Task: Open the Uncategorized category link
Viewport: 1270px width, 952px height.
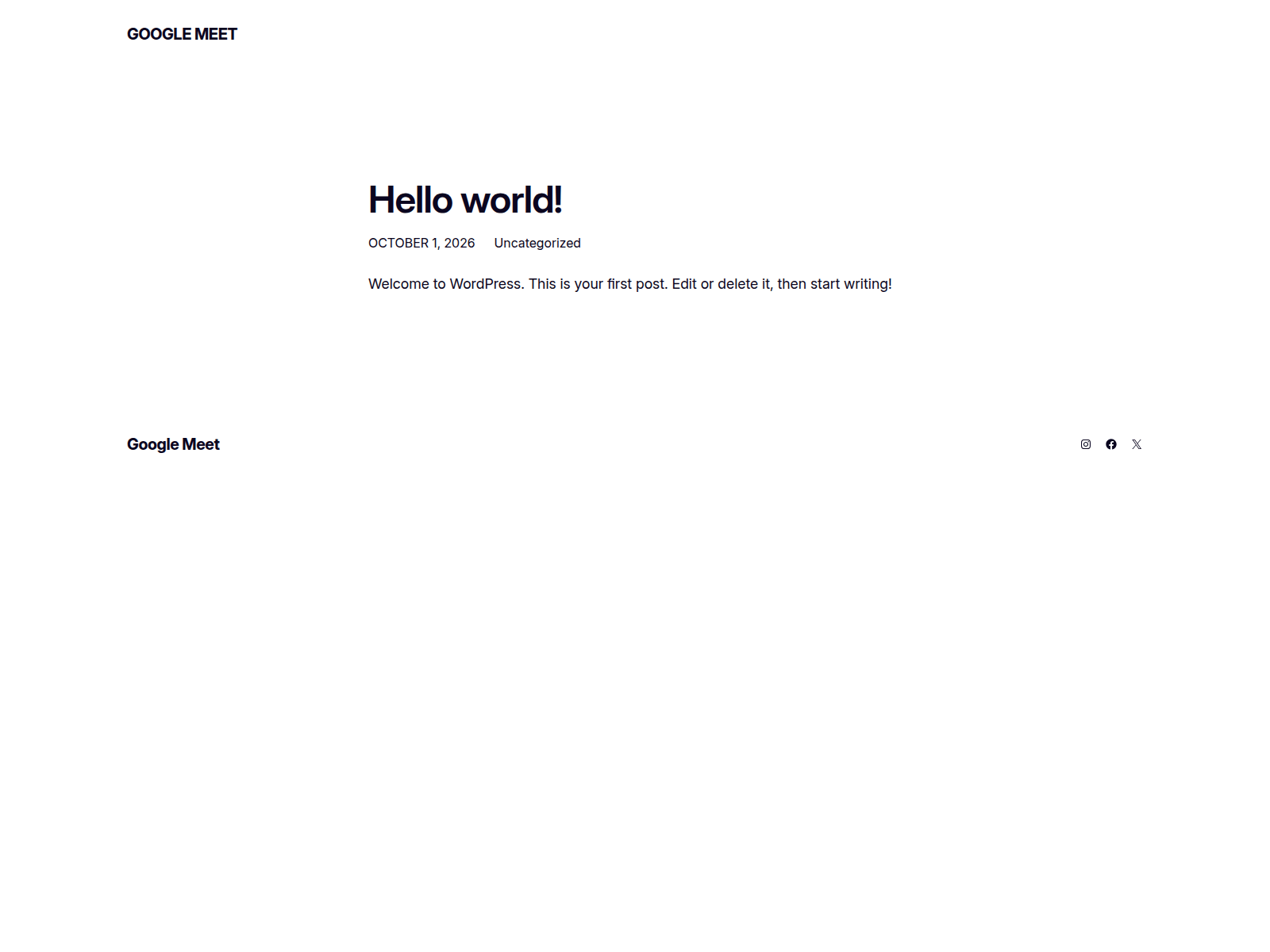Action: [x=537, y=243]
